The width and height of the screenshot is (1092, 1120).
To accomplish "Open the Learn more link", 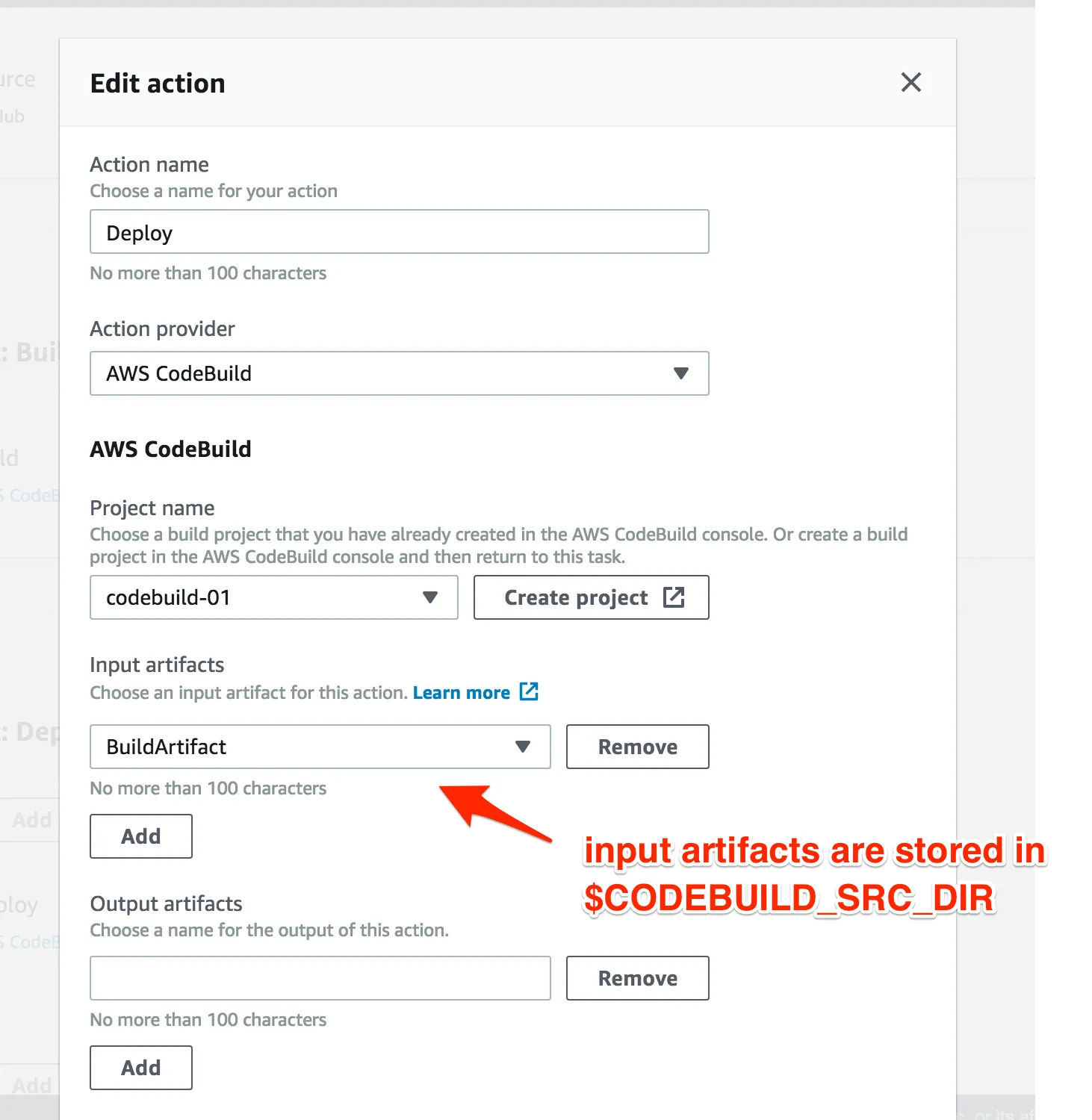I will click(x=461, y=693).
